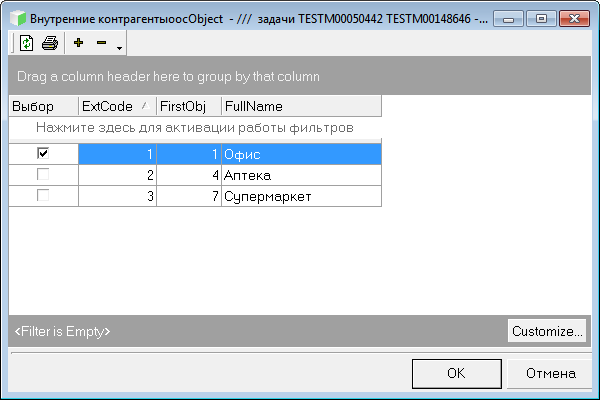Click ExtCode value 2 in Аптека row
This screenshot has height=400, width=600.
tap(117, 175)
